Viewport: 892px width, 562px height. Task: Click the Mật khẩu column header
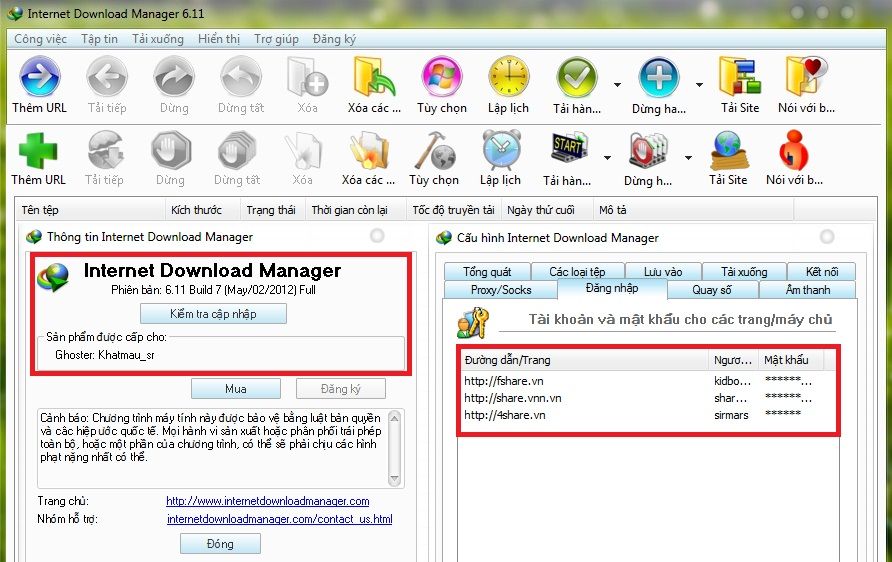[791, 359]
